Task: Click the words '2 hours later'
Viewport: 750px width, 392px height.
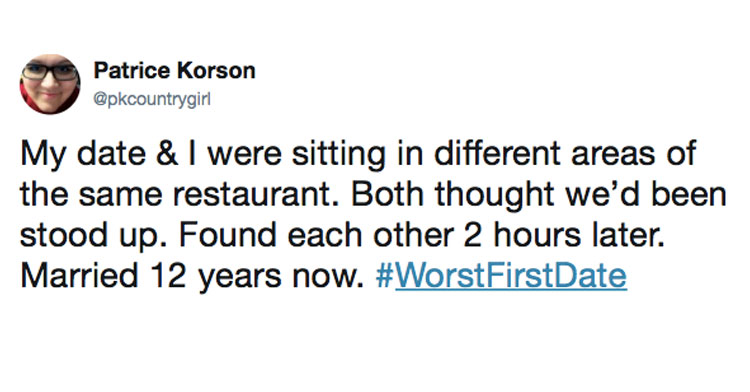Action: 564,235
